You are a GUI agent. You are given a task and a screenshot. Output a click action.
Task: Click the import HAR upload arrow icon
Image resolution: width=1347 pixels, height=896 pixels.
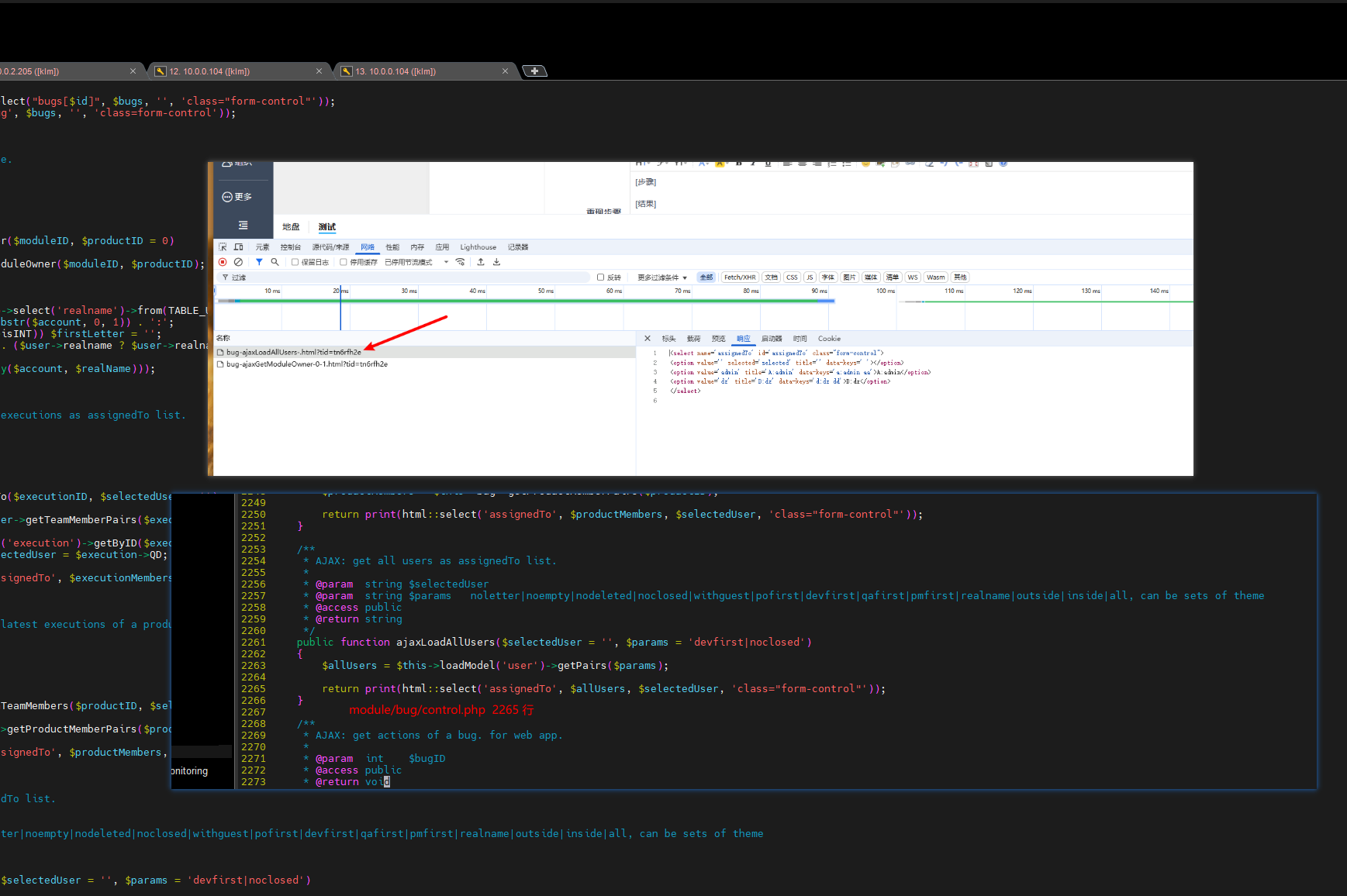tap(481, 262)
